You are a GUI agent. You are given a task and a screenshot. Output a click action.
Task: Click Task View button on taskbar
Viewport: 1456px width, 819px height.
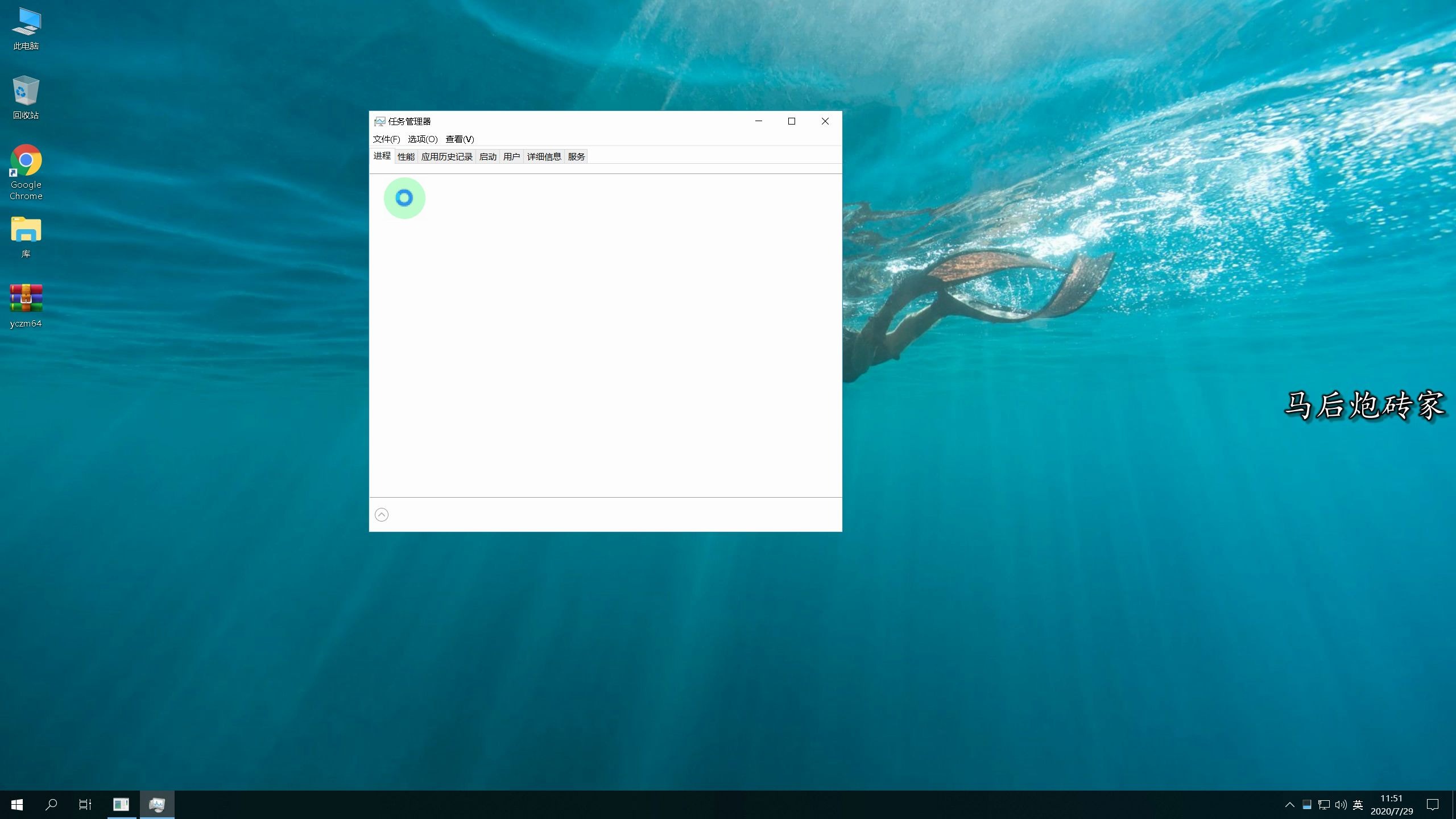pyautogui.click(x=85, y=804)
